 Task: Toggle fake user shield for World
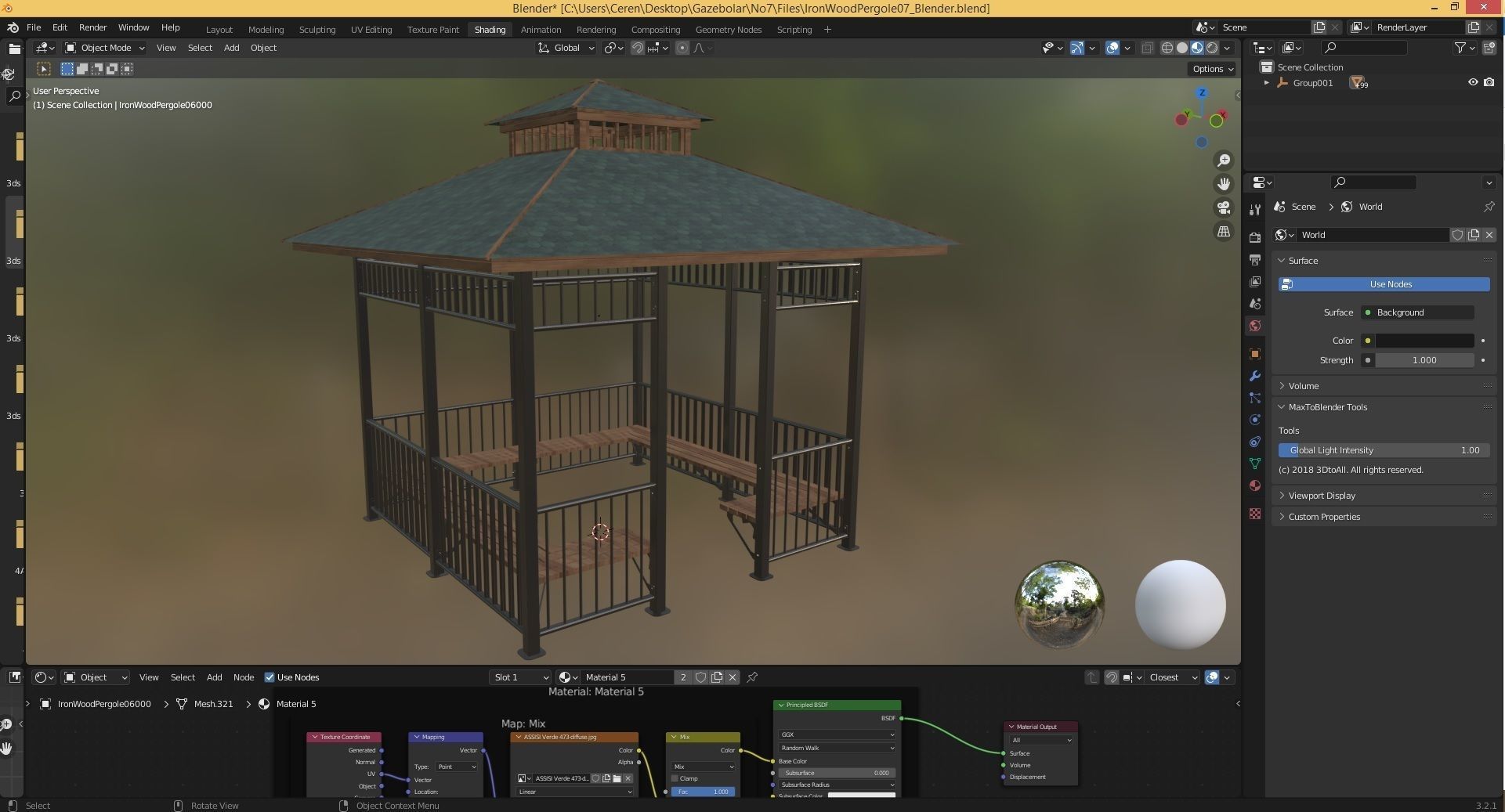[x=1458, y=235]
